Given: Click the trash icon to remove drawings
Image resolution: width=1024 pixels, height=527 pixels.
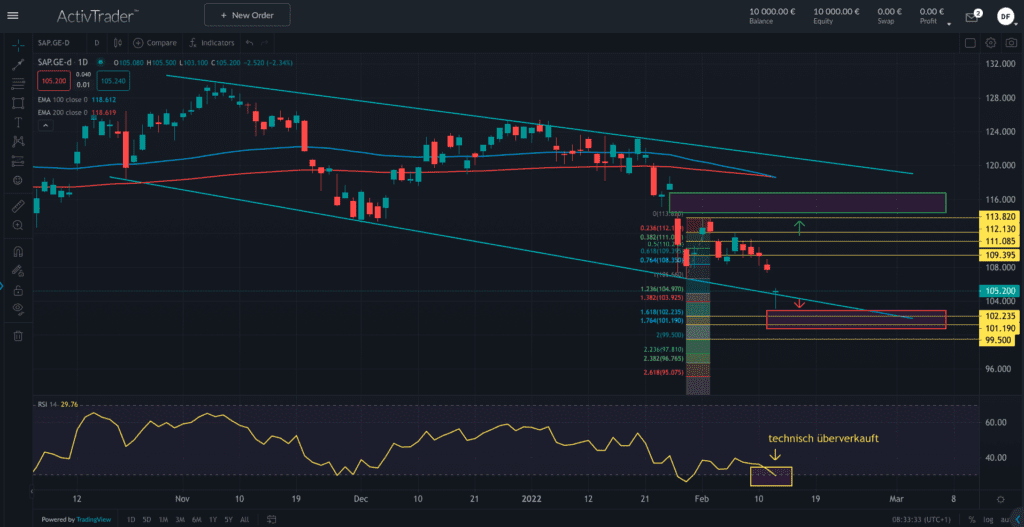Looking at the screenshot, I should (17, 336).
